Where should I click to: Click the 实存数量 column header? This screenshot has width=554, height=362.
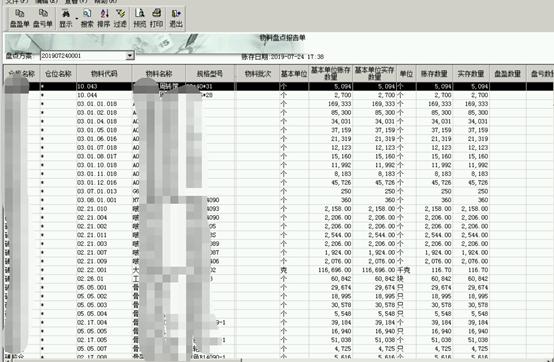coord(471,74)
